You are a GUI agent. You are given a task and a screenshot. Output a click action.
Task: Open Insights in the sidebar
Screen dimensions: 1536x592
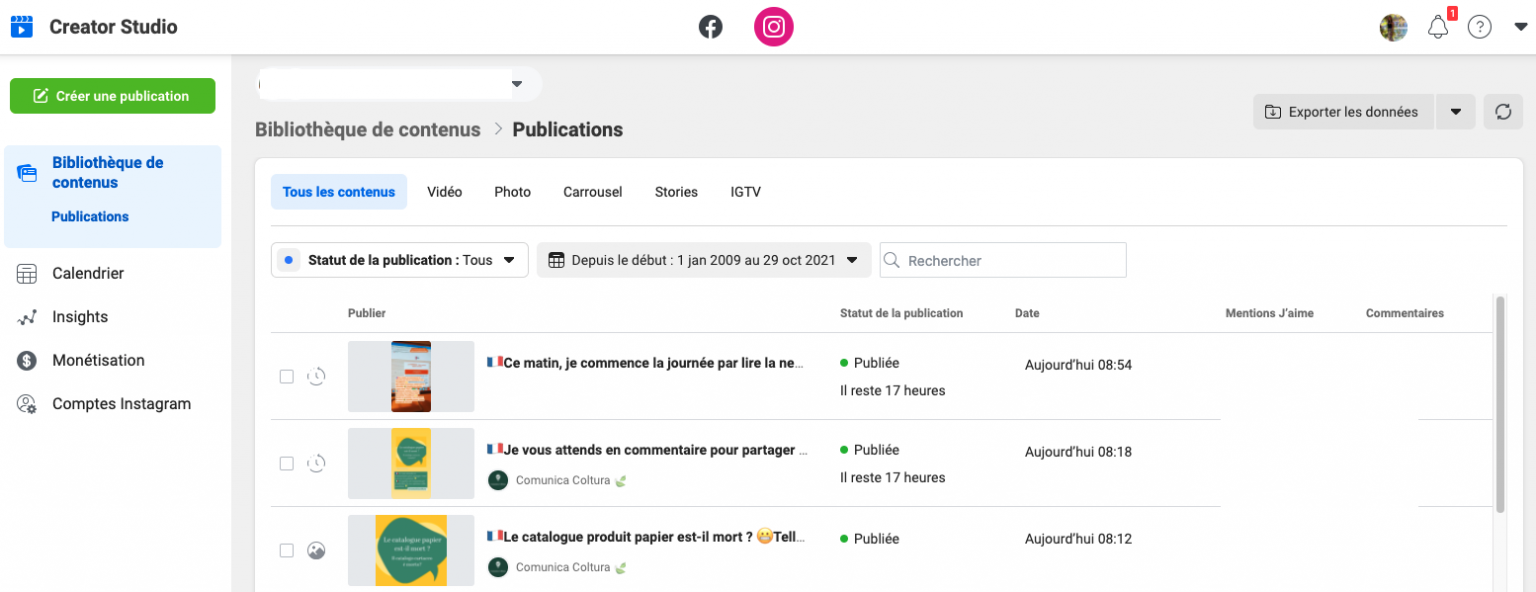(x=80, y=317)
